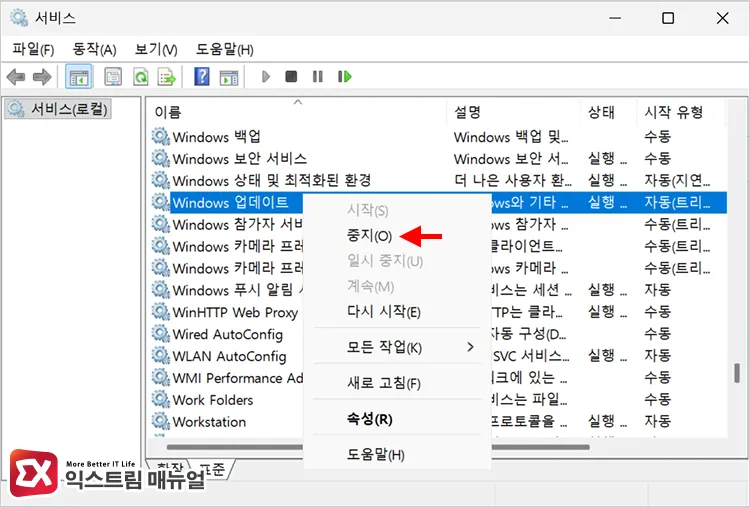Open the 동작(A) menu

tap(94, 49)
